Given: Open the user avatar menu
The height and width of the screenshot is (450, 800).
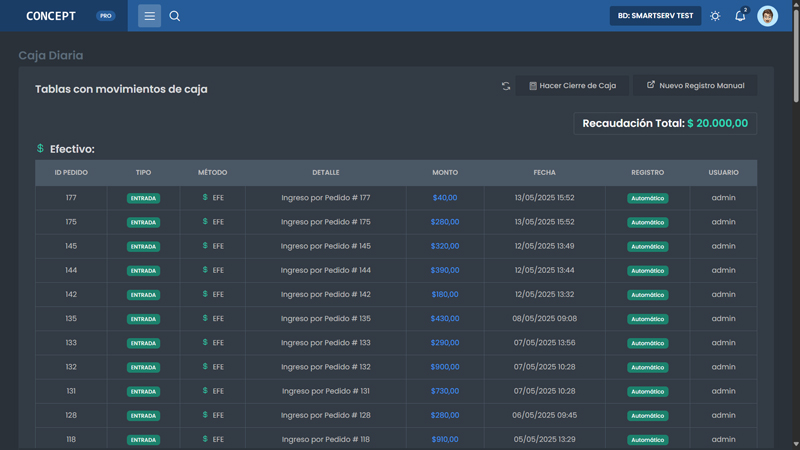Looking at the screenshot, I should pos(767,16).
